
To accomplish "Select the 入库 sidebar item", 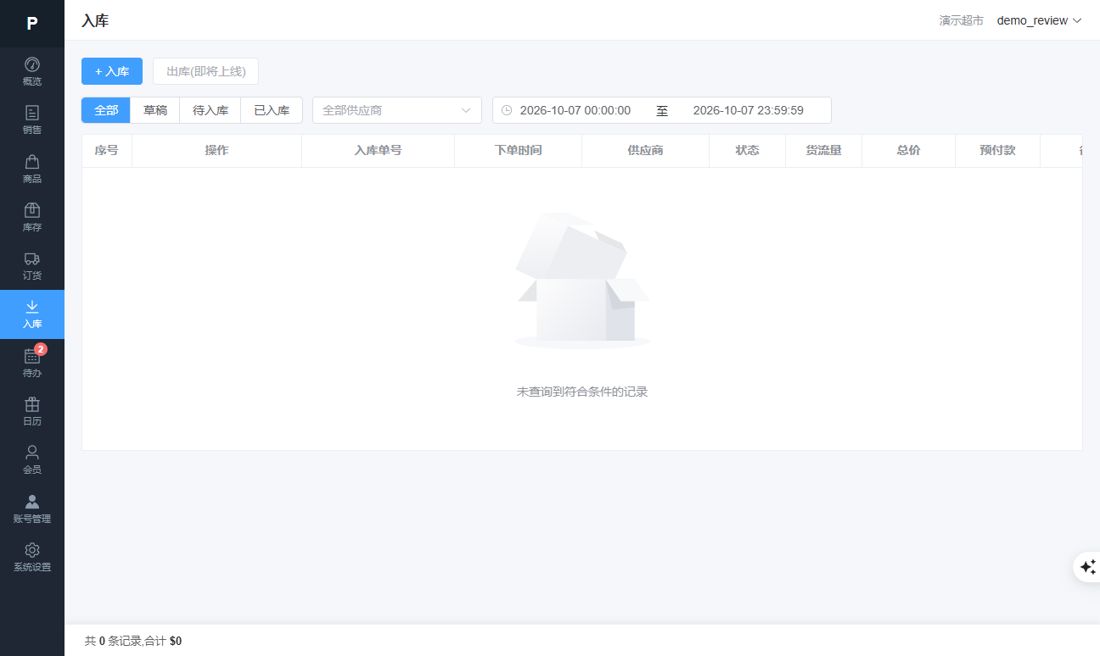I will coord(32,314).
